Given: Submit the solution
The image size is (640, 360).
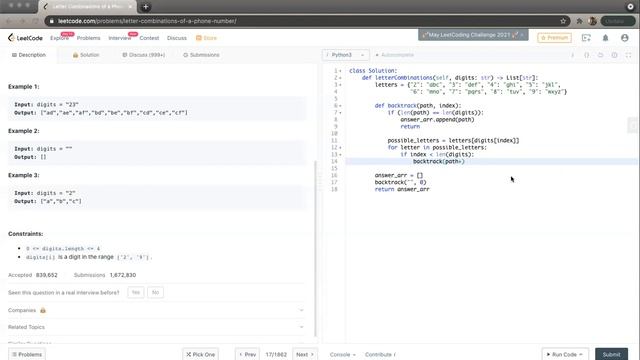Looking at the screenshot, I should coord(611,354).
